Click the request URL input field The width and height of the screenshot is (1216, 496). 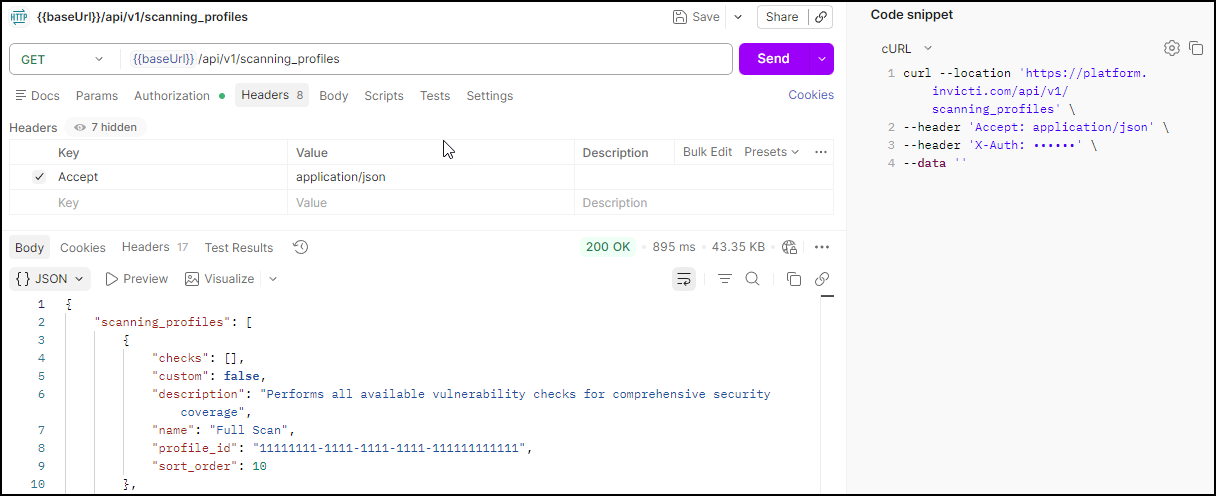(x=430, y=59)
